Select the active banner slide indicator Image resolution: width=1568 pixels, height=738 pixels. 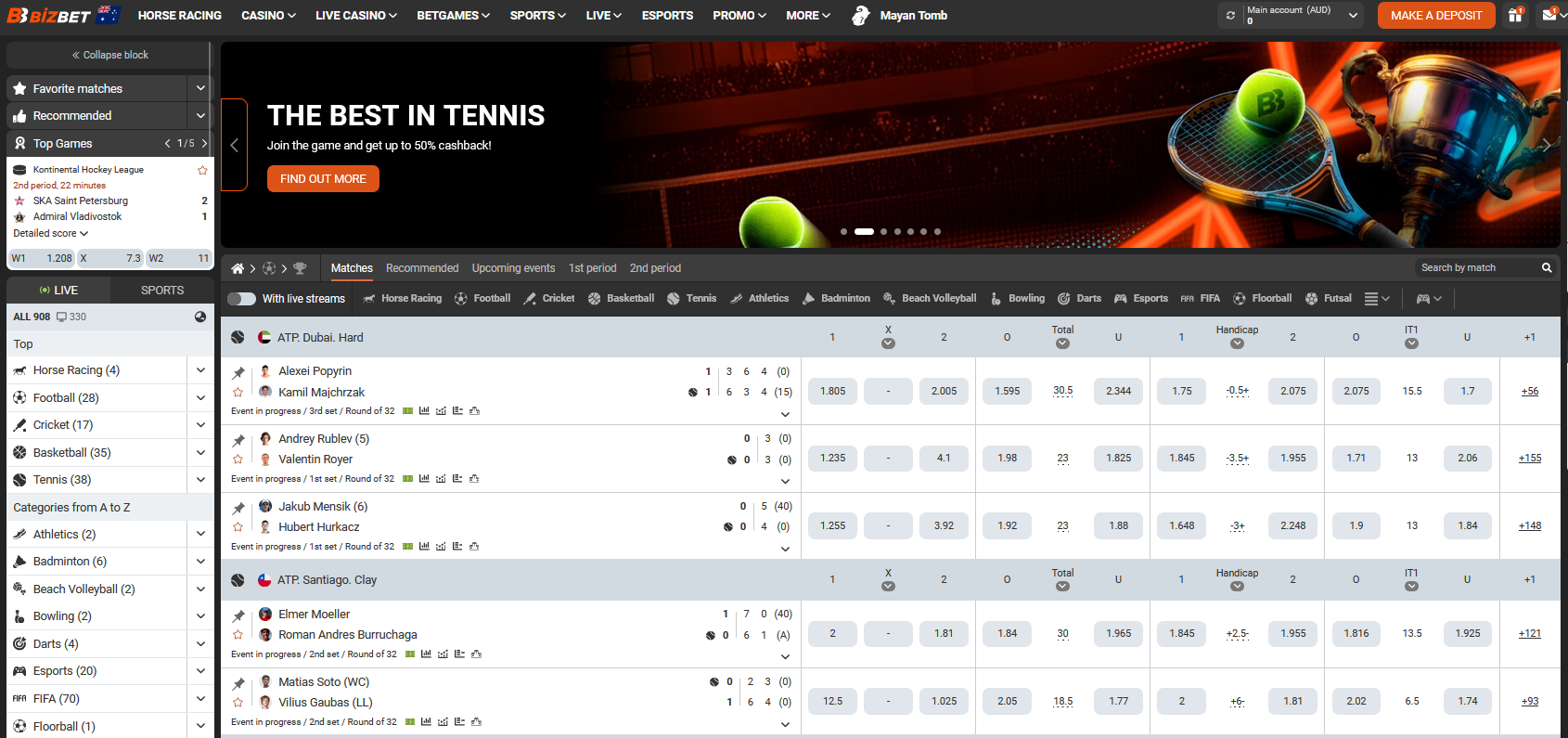click(x=864, y=231)
